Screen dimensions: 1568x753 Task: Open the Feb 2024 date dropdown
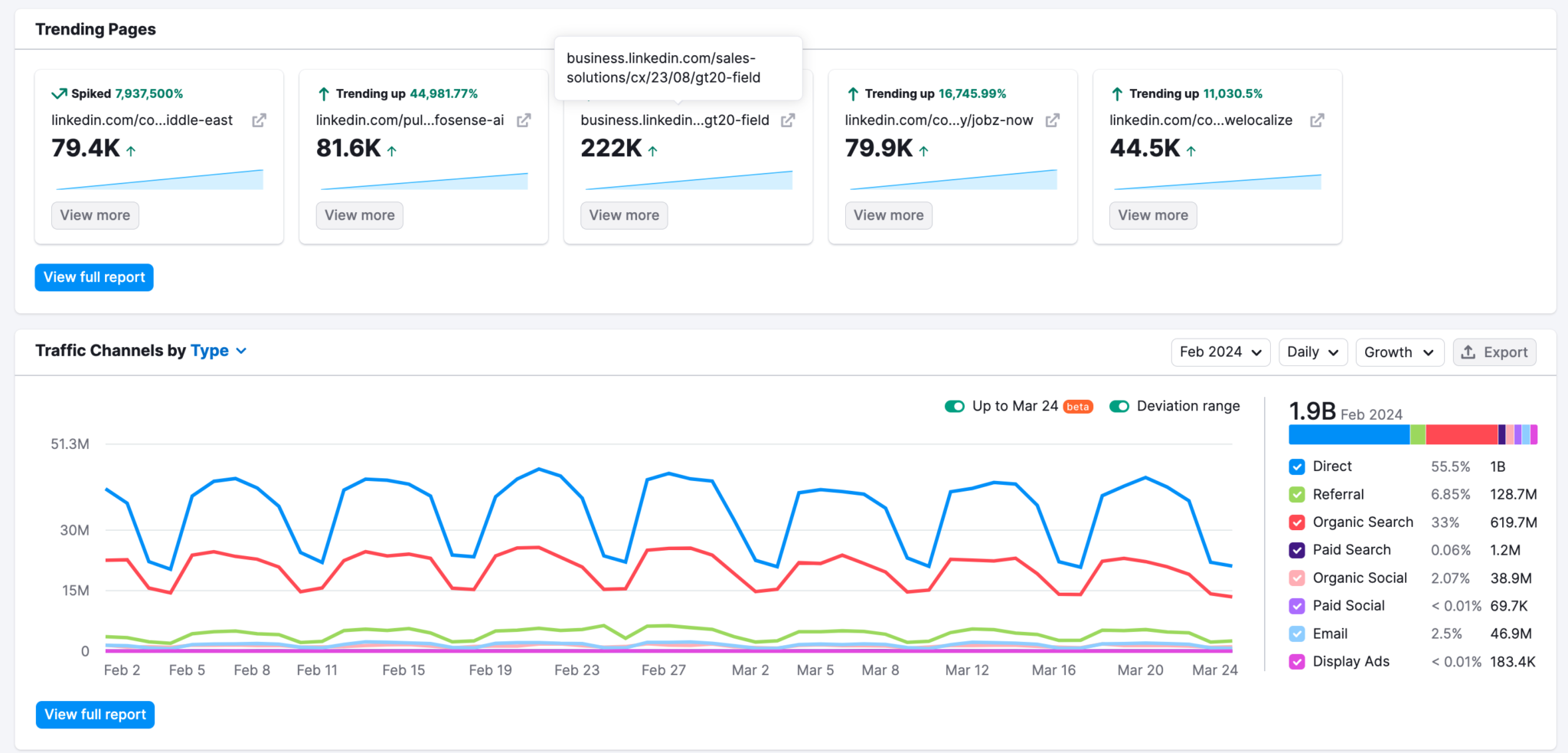click(x=1220, y=352)
